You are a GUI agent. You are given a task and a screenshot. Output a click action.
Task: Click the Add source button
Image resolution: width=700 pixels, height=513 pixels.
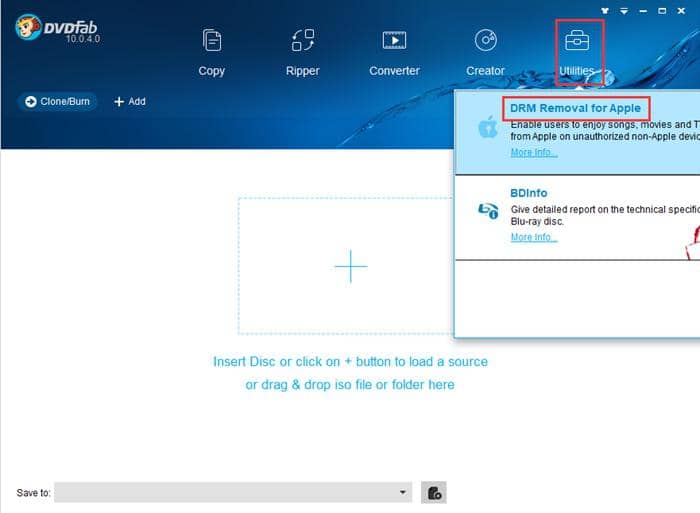[x=130, y=102]
